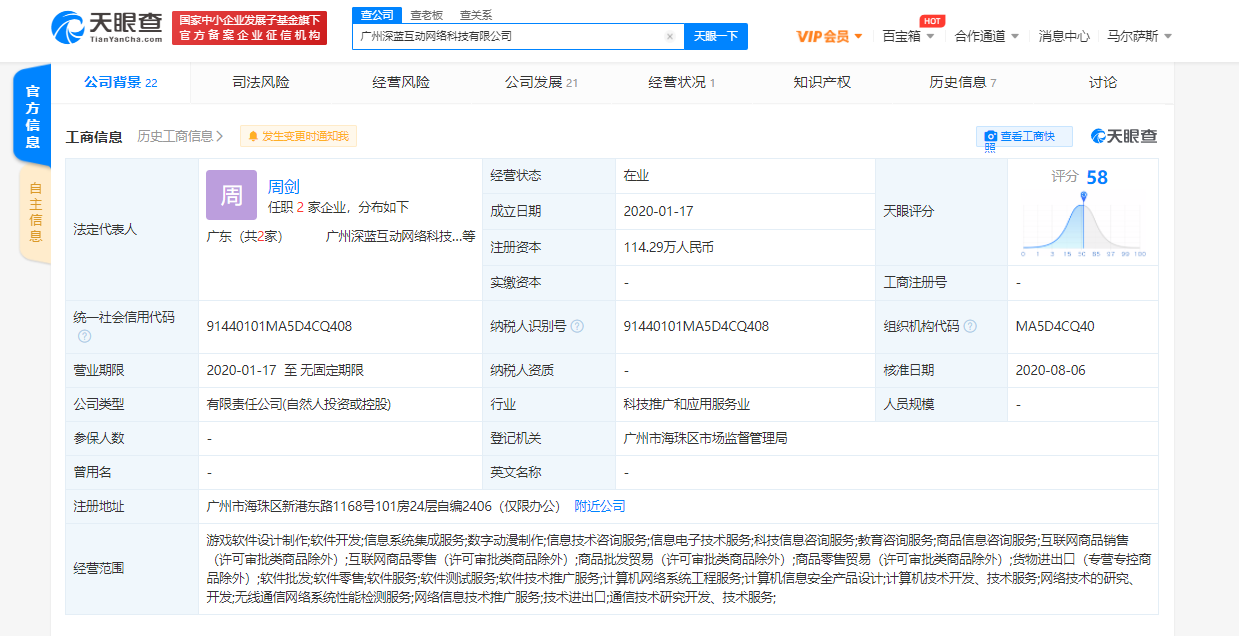Screen dimensions: 1239x636
Task: Click the 天眼一下 search button
Action: click(x=712, y=35)
